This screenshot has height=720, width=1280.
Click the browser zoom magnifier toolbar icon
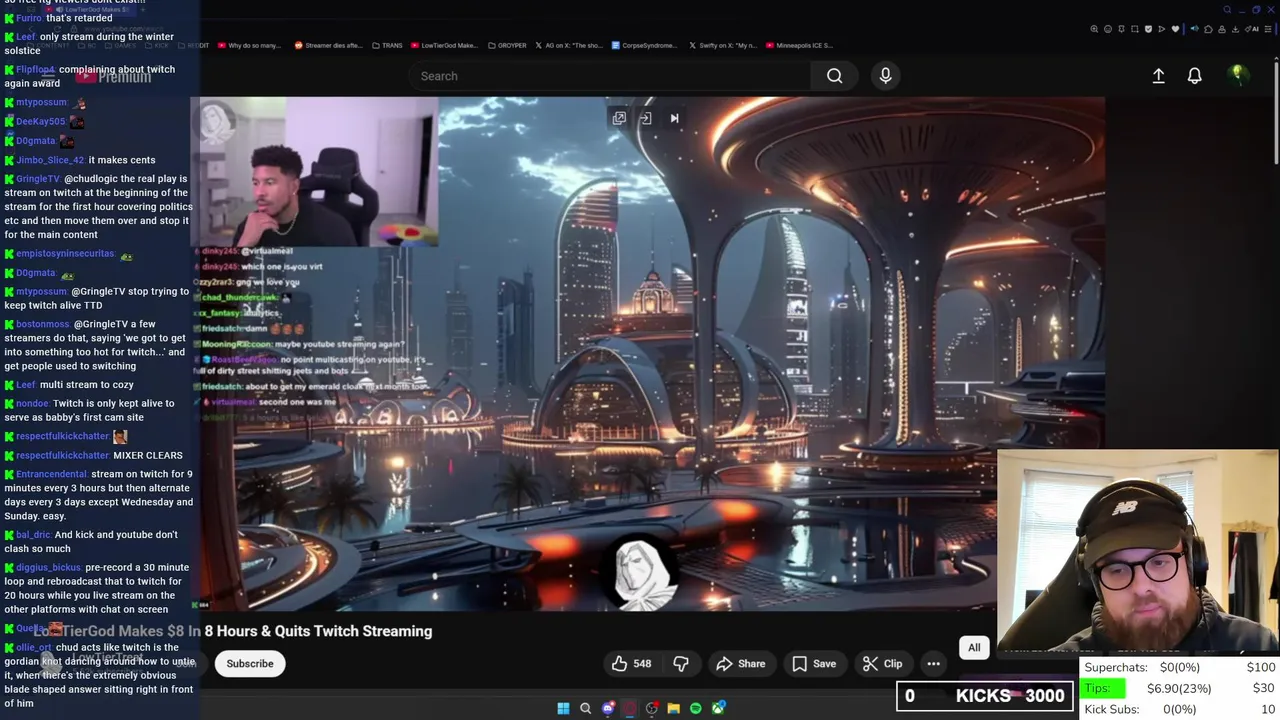coord(1094,29)
